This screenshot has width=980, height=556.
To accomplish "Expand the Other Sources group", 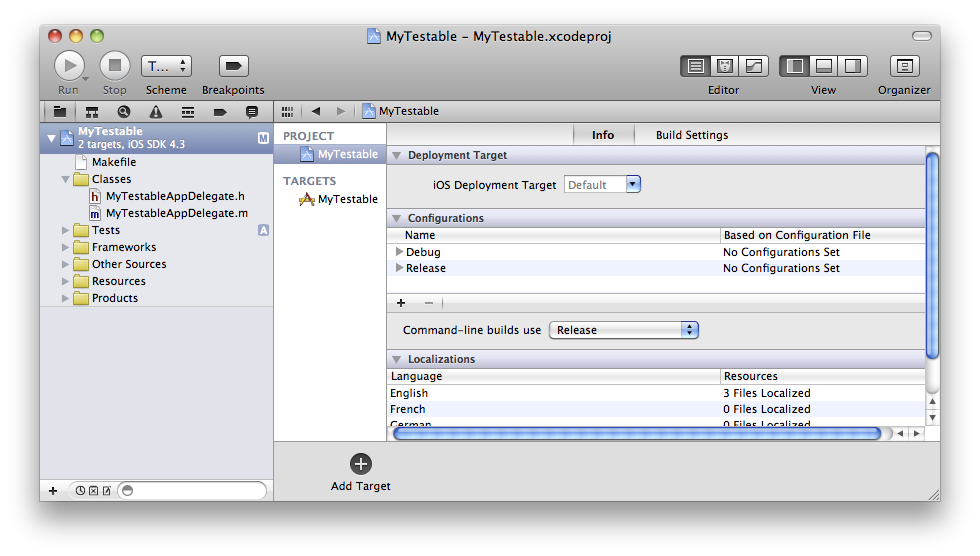I will pos(65,264).
